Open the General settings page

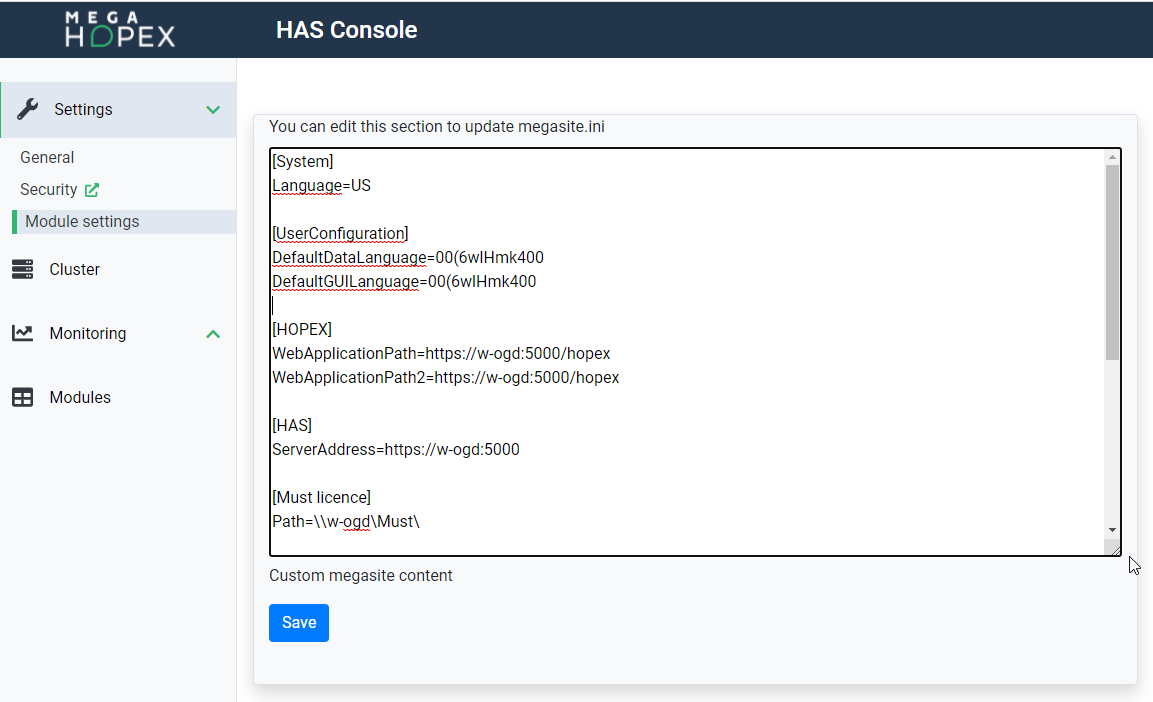47,157
